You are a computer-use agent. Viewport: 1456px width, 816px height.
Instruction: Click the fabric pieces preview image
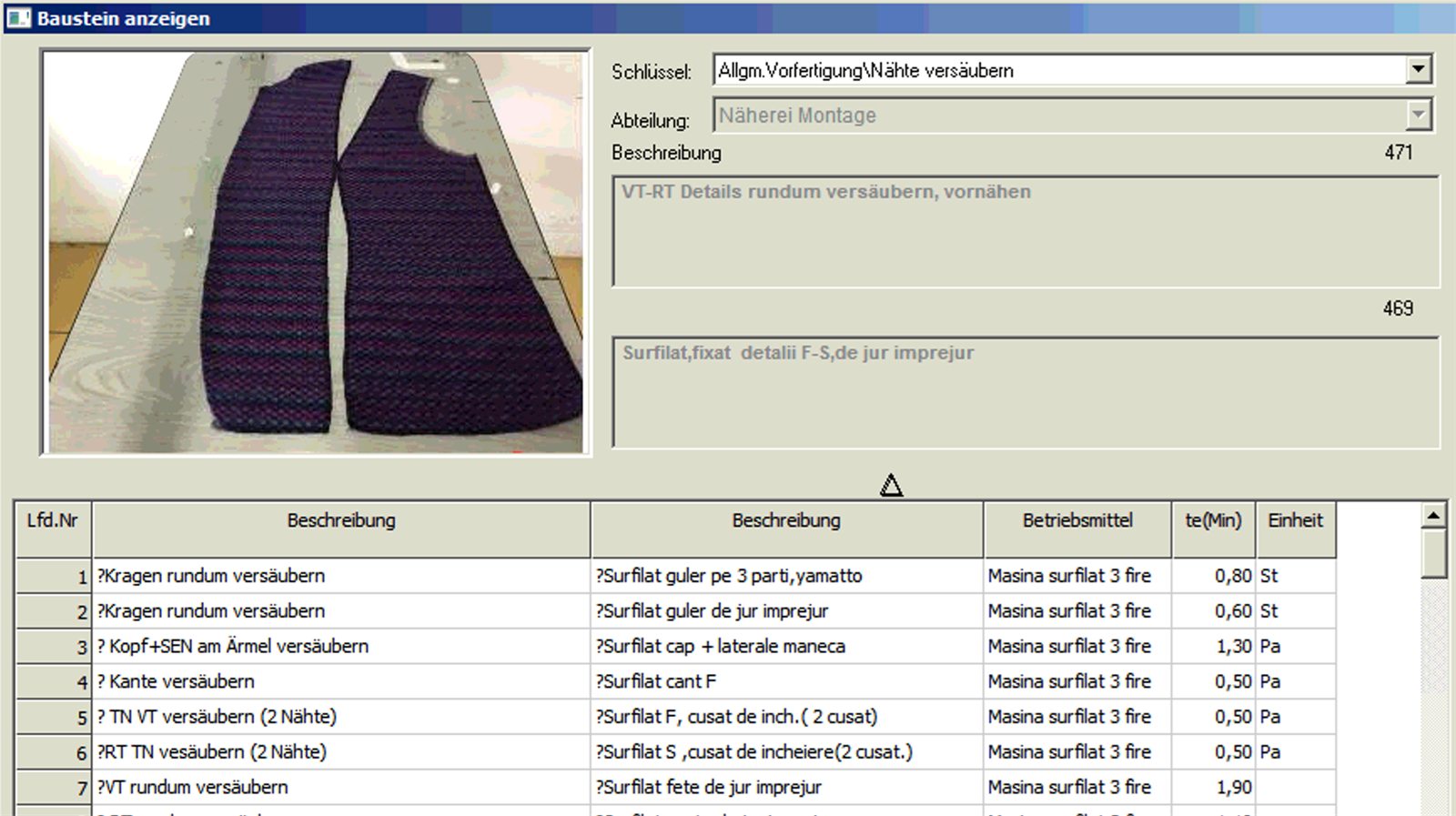[x=316, y=252]
